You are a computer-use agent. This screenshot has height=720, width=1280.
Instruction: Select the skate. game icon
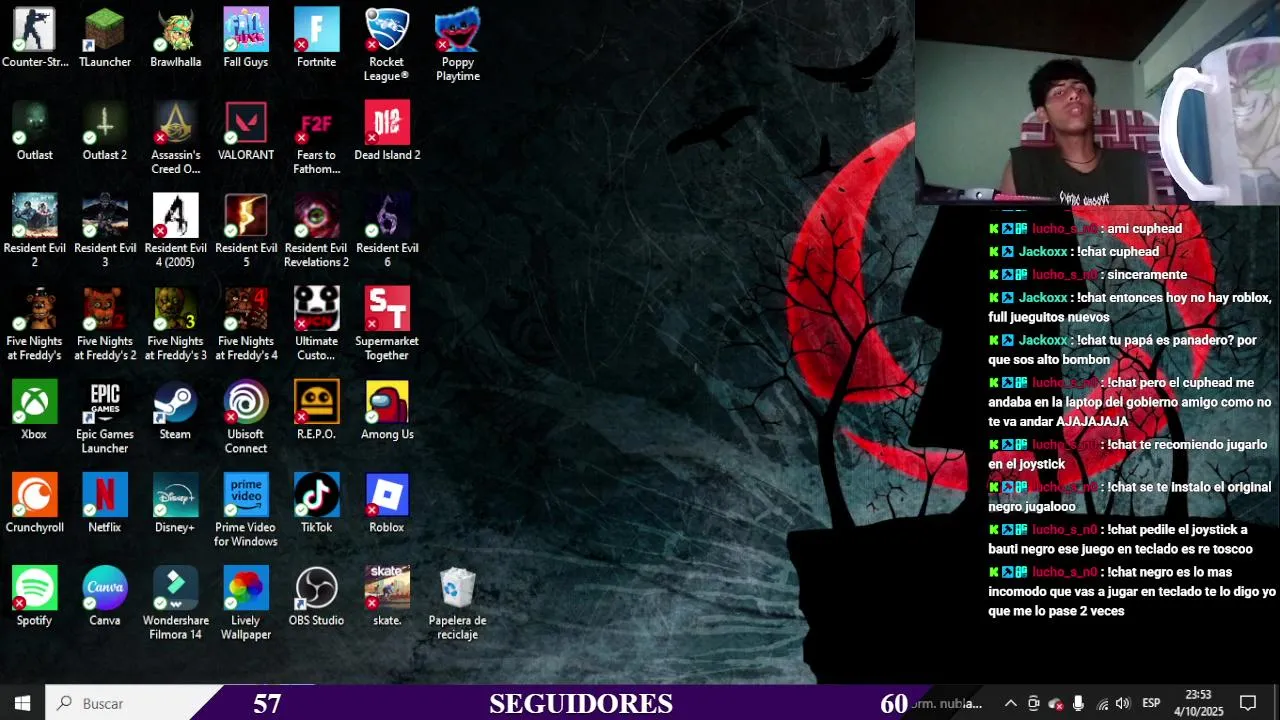pyautogui.click(x=387, y=597)
